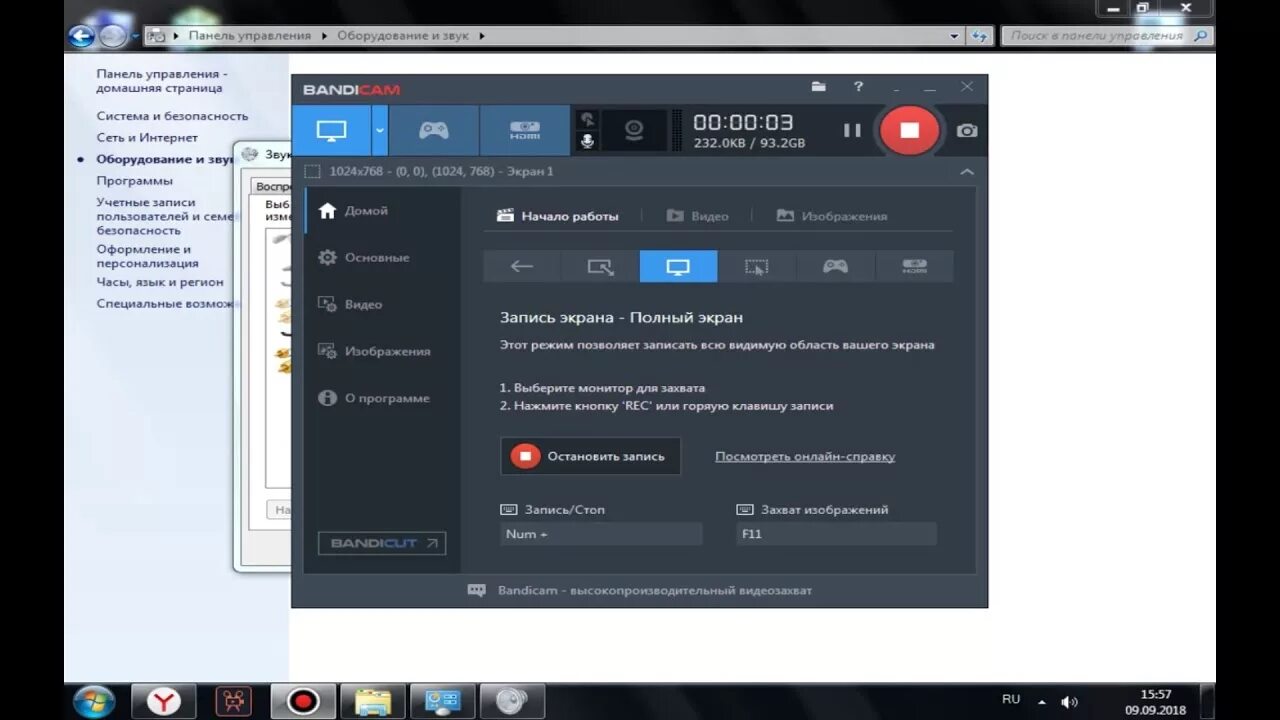Pause the recording
The image size is (1280, 720).
[852, 130]
